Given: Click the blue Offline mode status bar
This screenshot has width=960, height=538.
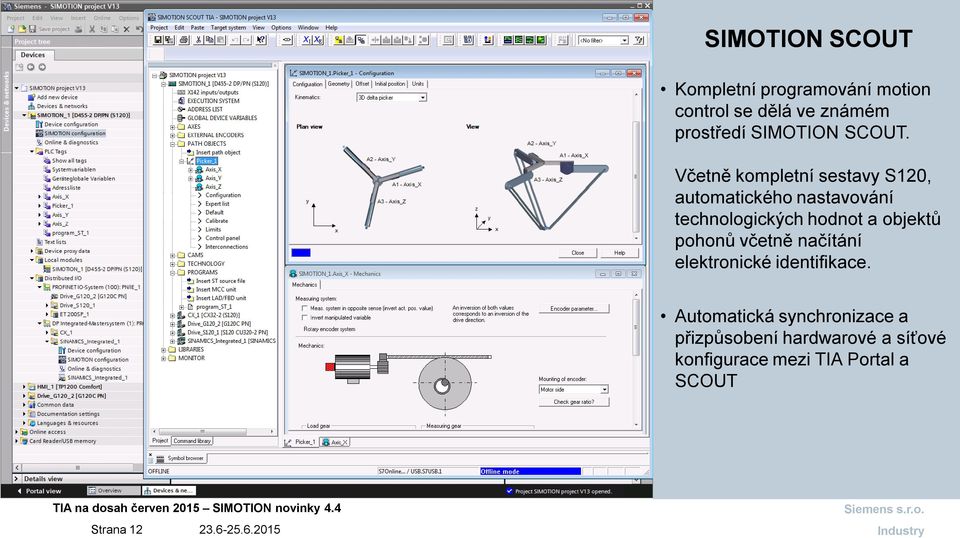Looking at the screenshot, I should (x=530, y=471).
